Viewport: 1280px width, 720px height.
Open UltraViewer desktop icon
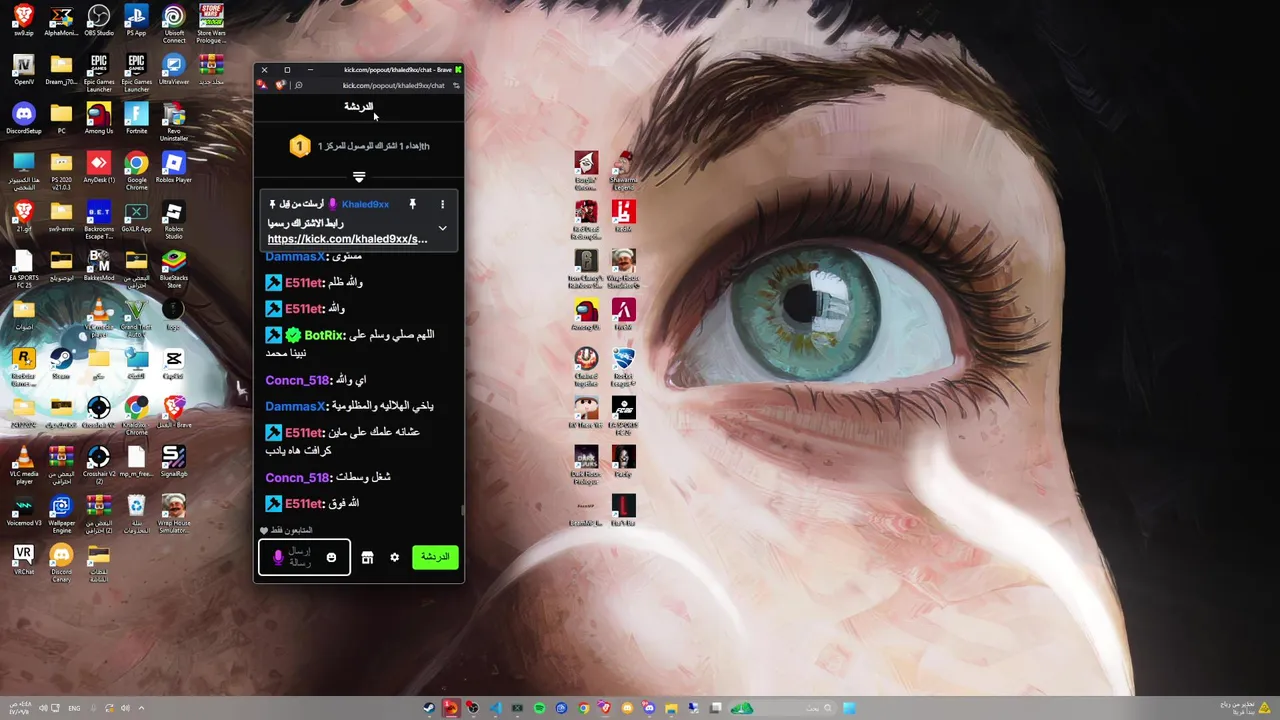click(174, 70)
